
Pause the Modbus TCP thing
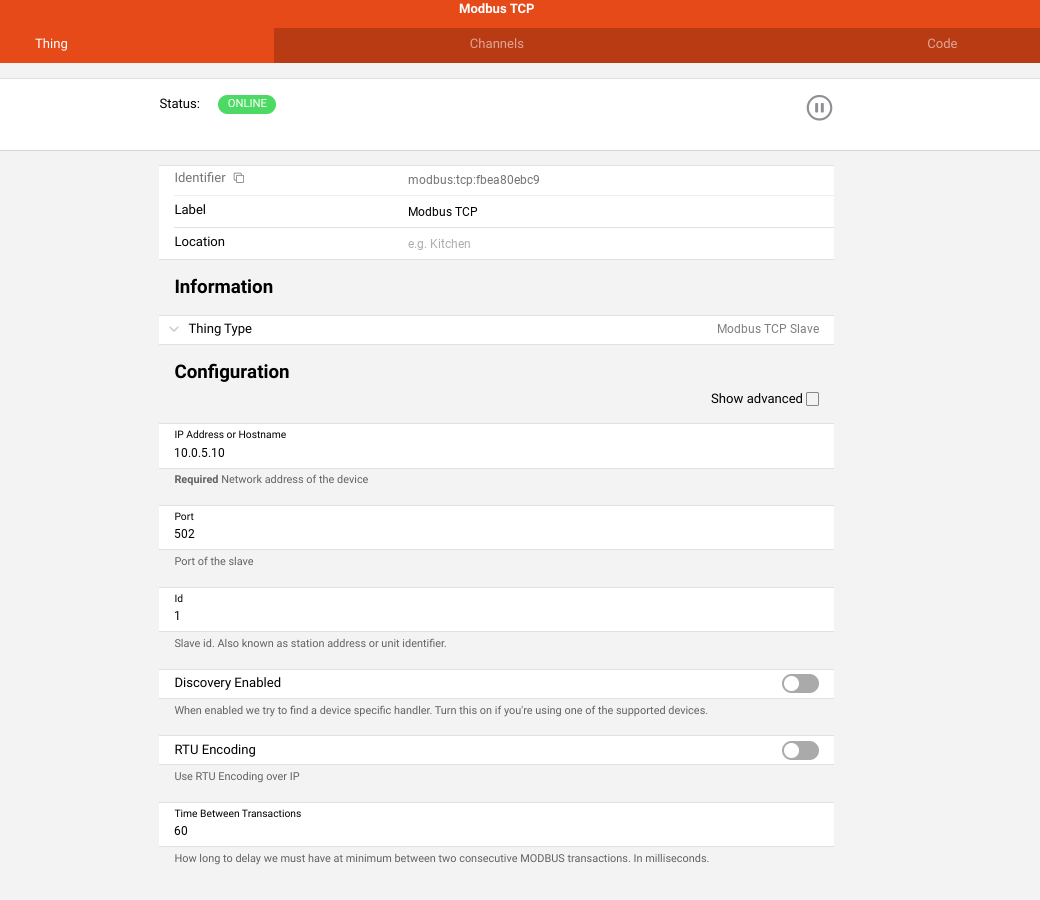pos(819,108)
